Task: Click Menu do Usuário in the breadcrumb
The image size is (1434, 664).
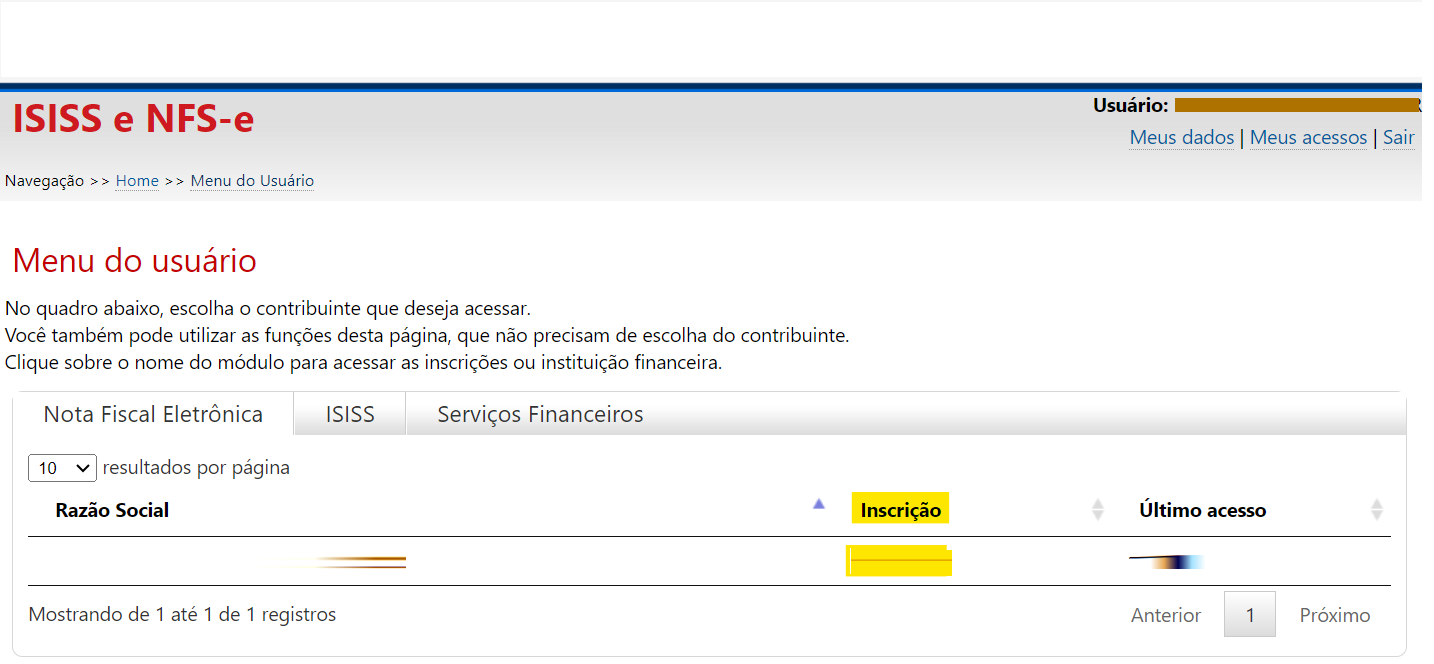Action: (x=251, y=180)
